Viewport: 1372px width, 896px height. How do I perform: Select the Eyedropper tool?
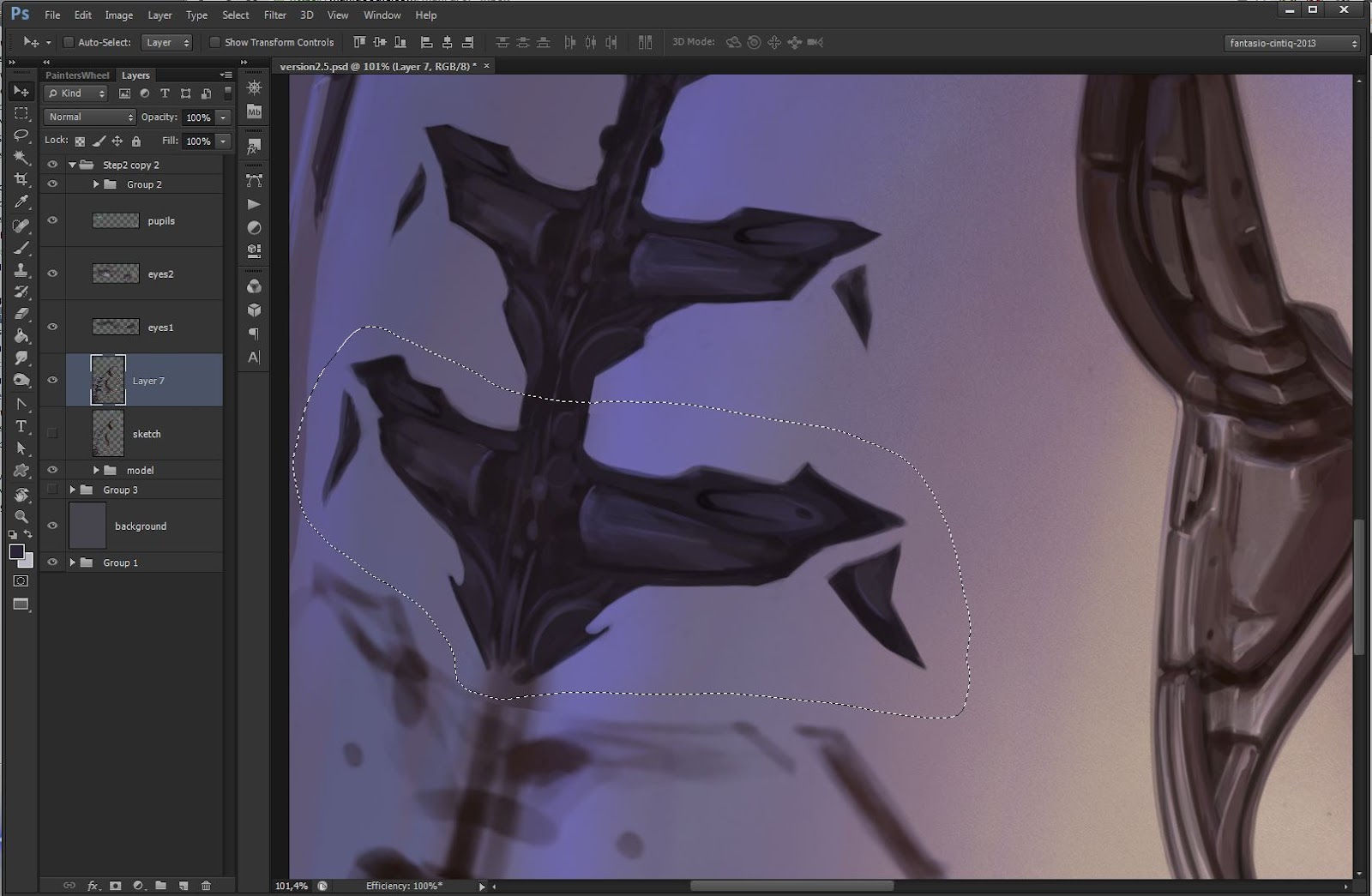pyautogui.click(x=21, y=202)
